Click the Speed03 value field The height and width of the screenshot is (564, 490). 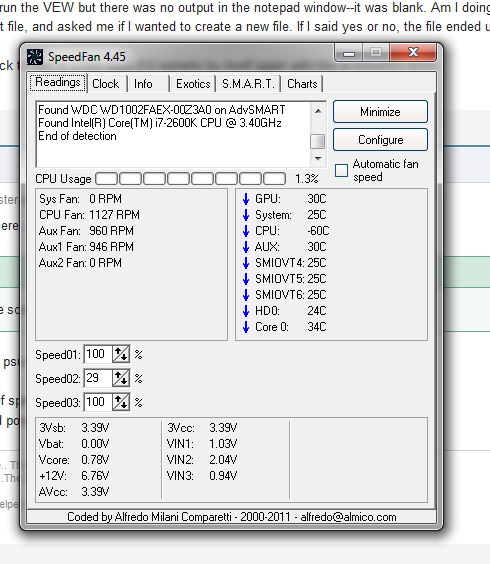[x=98, y=402]
